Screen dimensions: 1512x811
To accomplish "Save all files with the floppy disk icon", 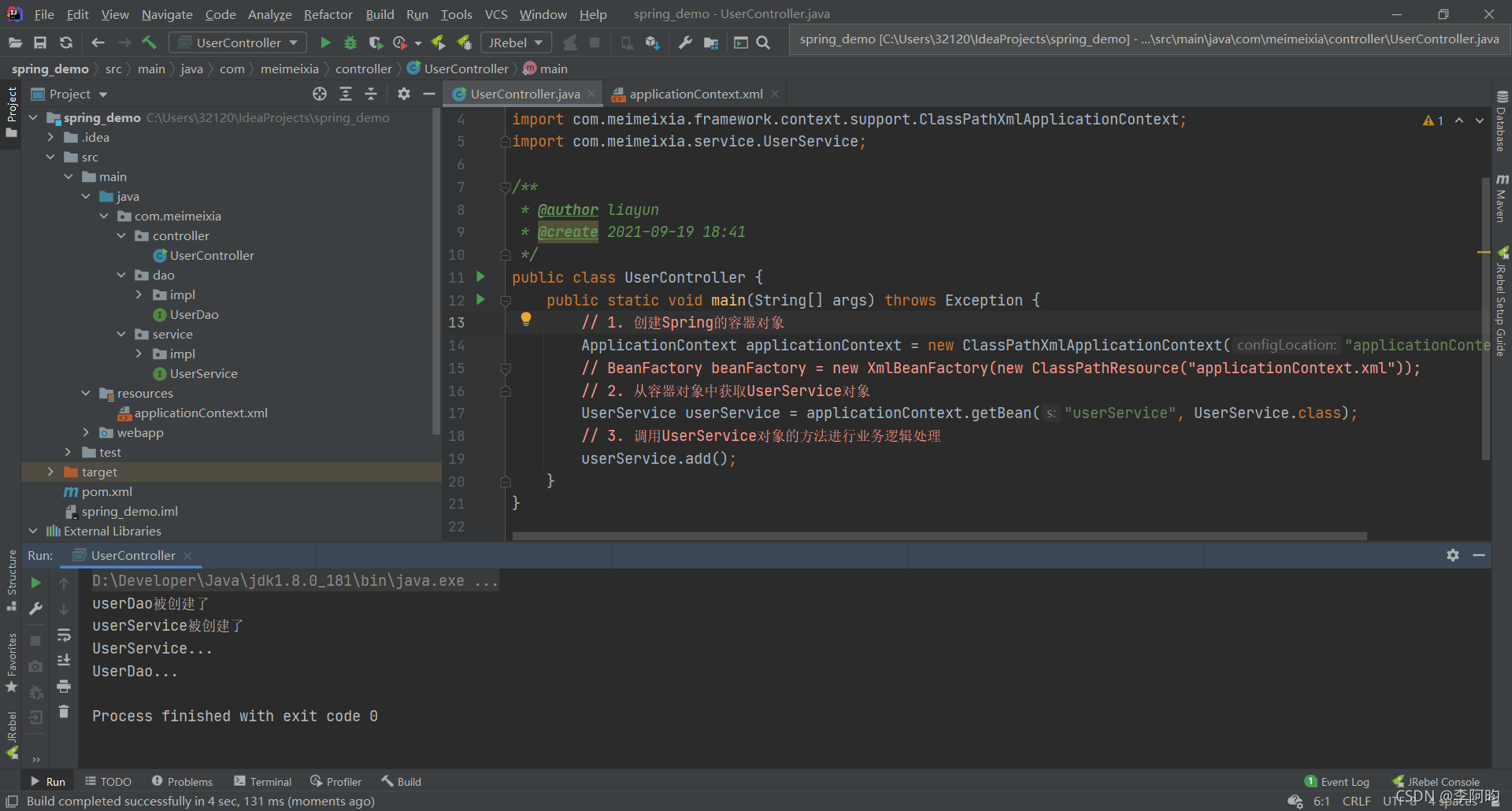I will click(x=40, y=43).
